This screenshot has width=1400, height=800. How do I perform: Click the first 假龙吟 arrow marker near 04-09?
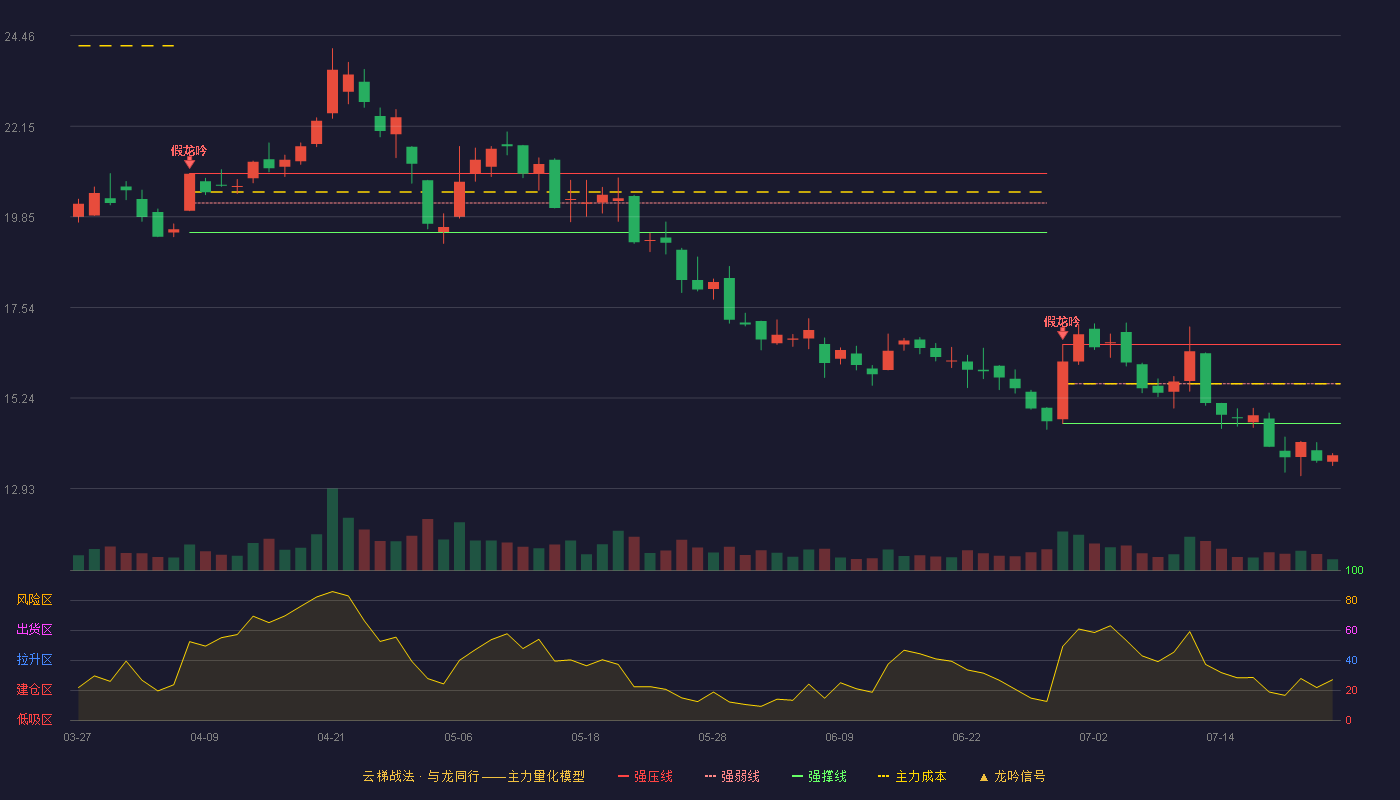click(189, 162)
